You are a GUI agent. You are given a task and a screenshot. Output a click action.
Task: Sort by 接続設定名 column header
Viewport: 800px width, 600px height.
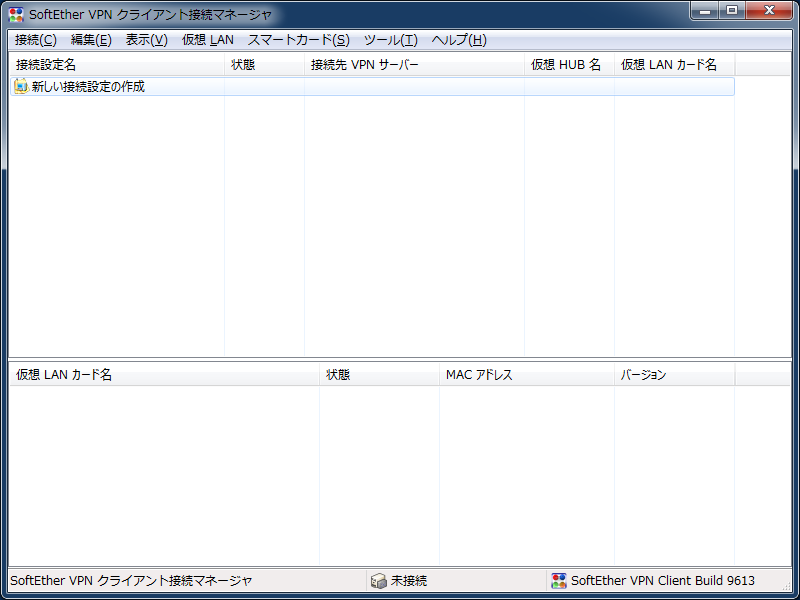(117, 65)
